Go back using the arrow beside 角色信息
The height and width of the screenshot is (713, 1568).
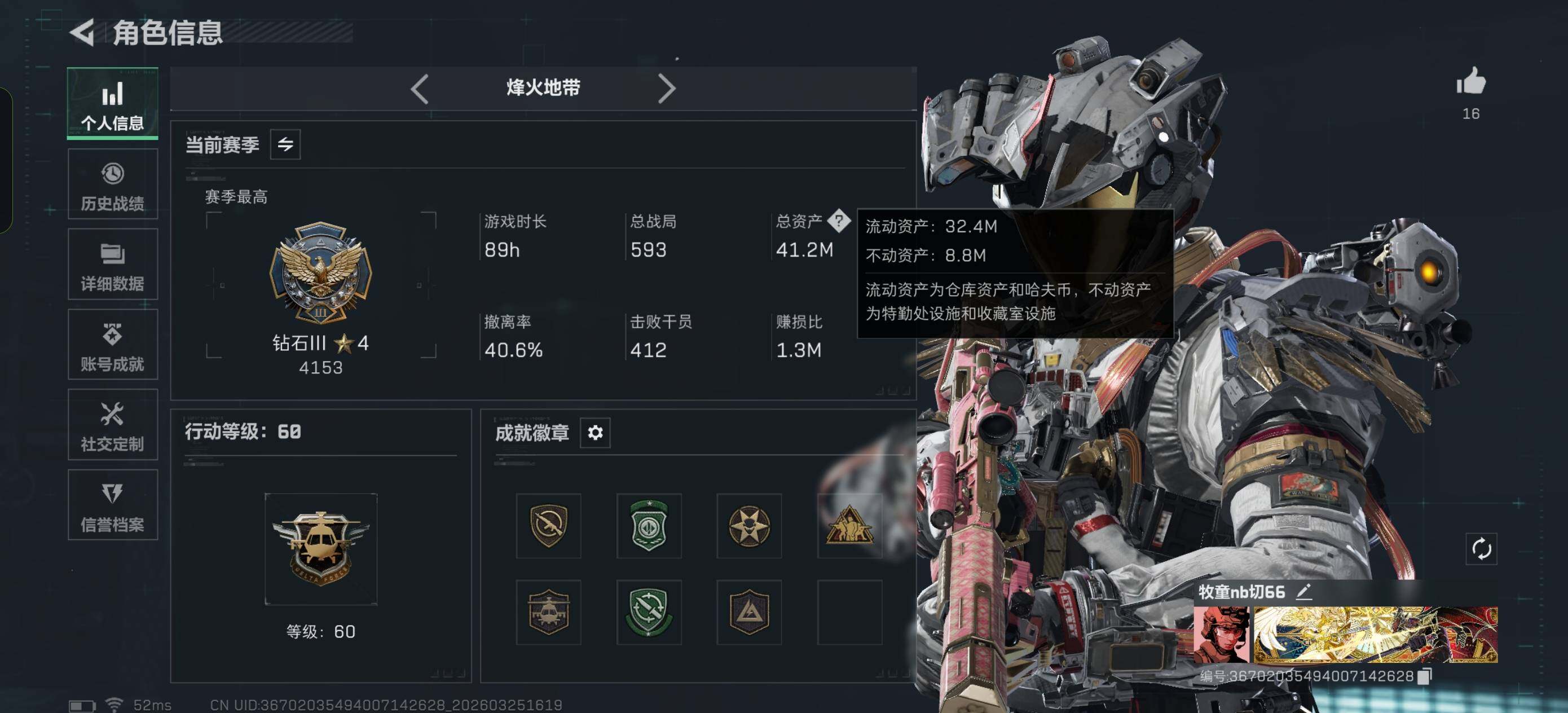pyautogui.click(x=82, y=32)
